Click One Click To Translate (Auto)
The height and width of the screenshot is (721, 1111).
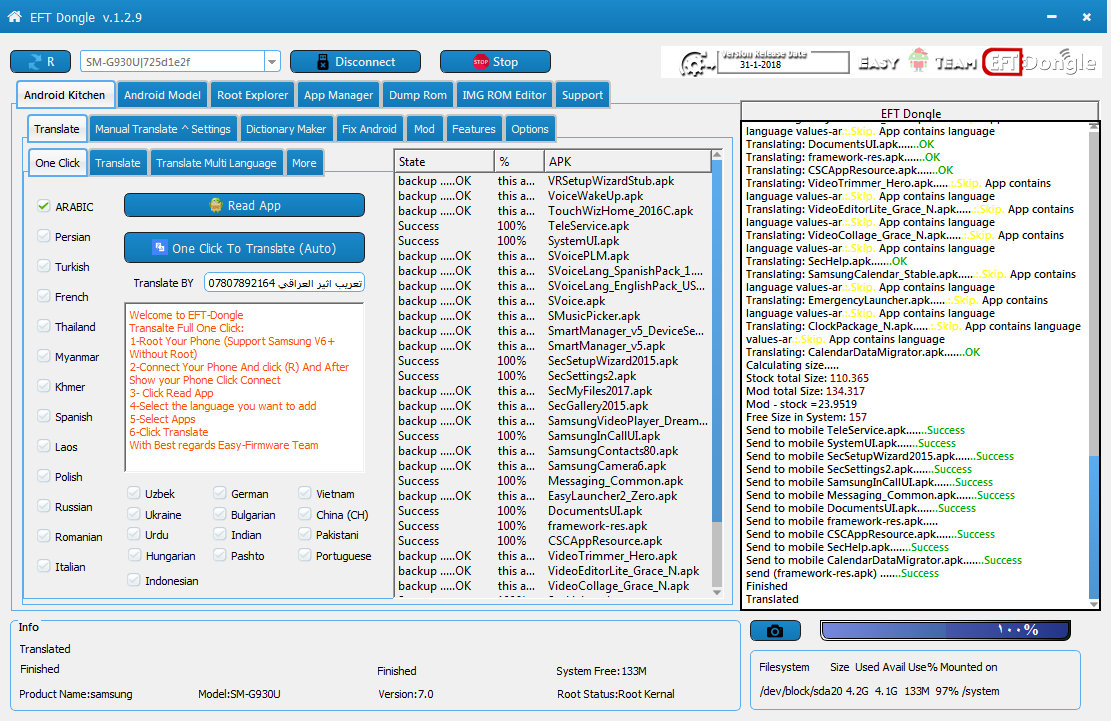(244, 248)
